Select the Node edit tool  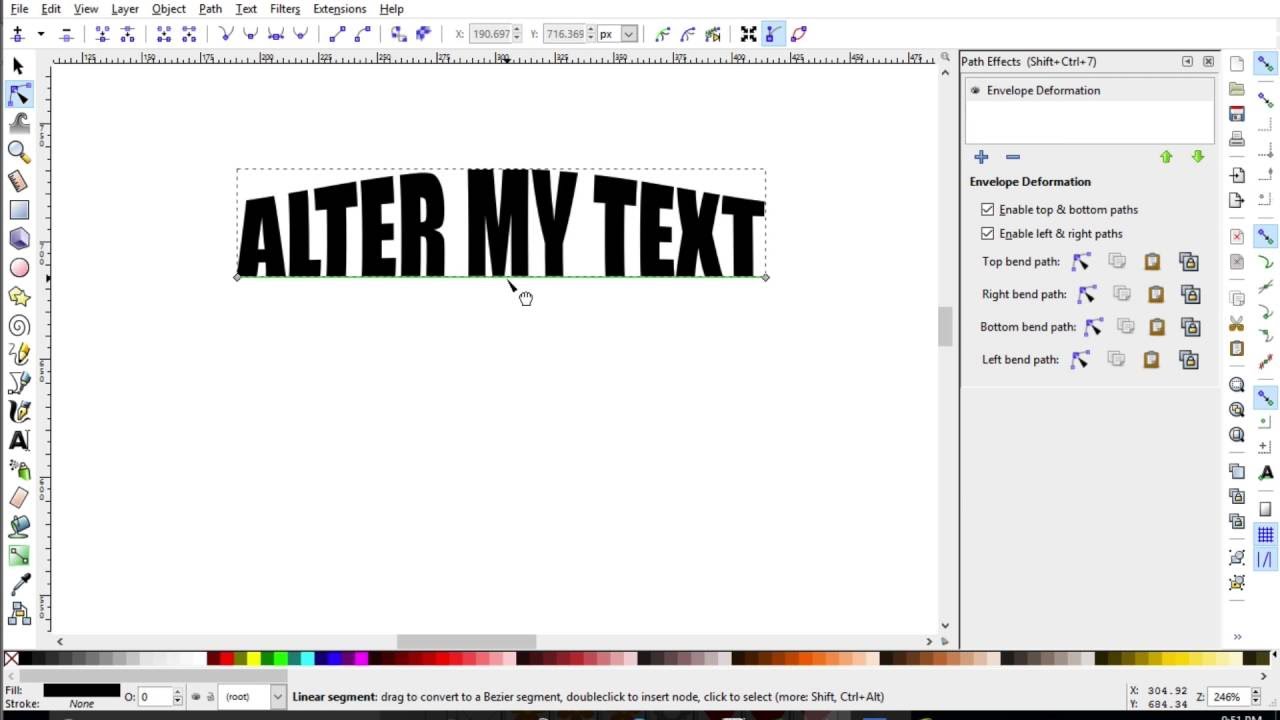[x=18, y=95]
